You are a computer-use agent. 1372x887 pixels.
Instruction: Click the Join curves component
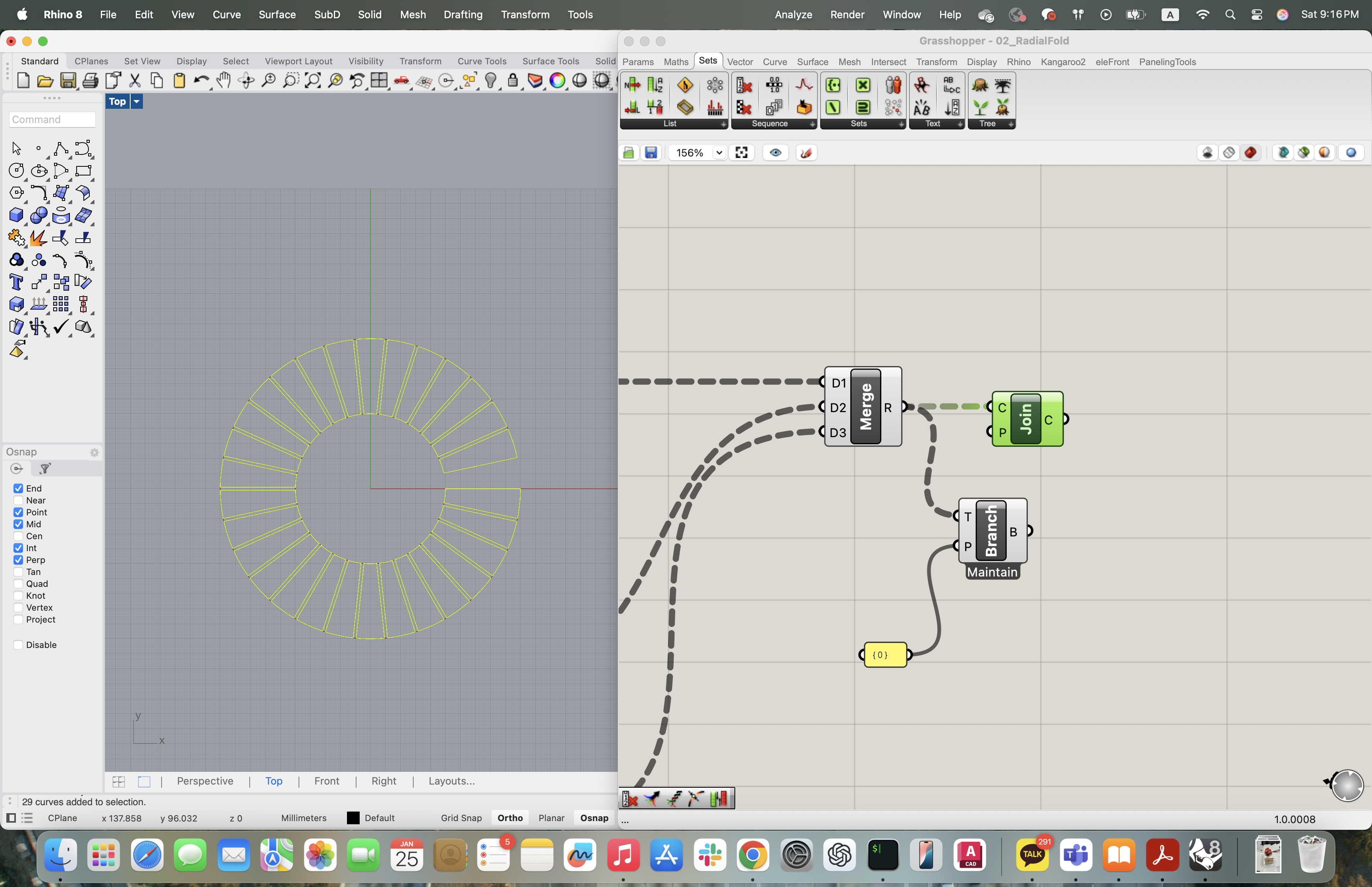1026,419
